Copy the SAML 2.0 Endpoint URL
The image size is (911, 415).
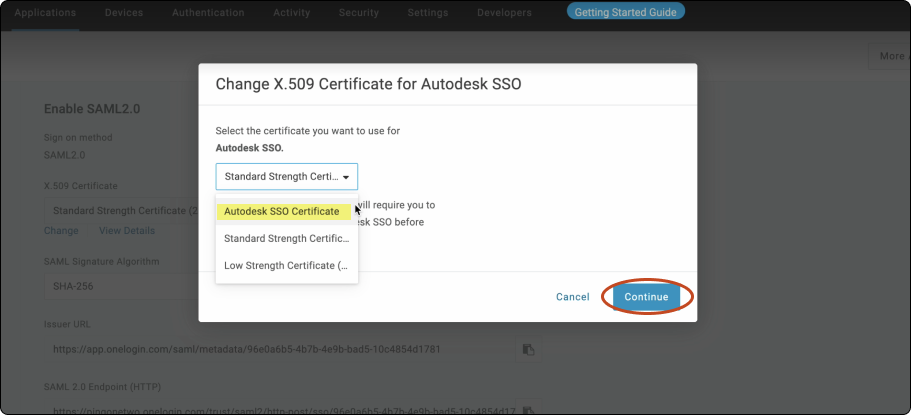(x=529, y=409)
